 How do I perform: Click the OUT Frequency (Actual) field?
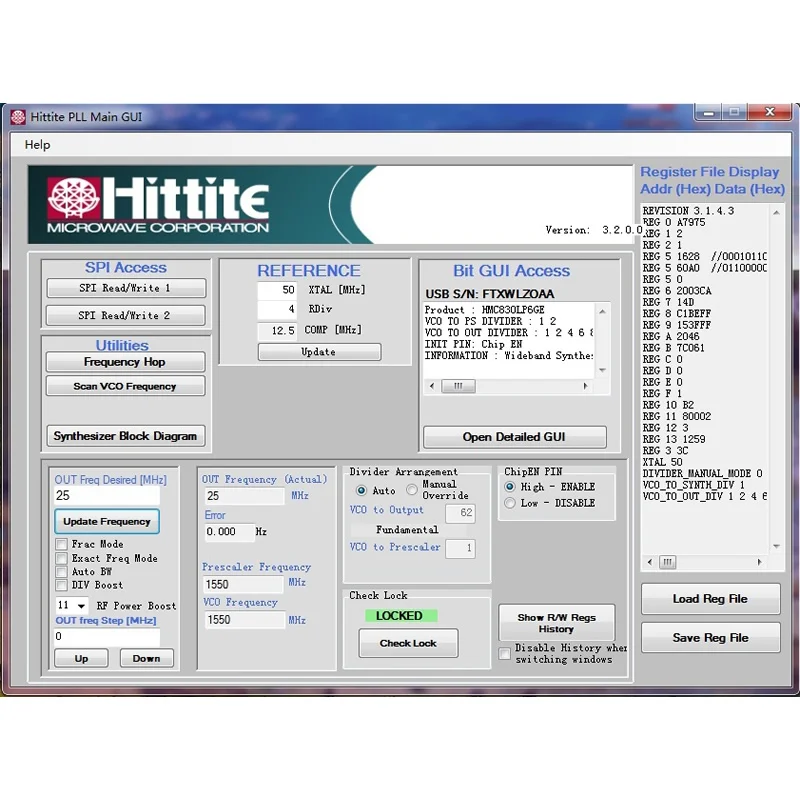pos(244,496)
